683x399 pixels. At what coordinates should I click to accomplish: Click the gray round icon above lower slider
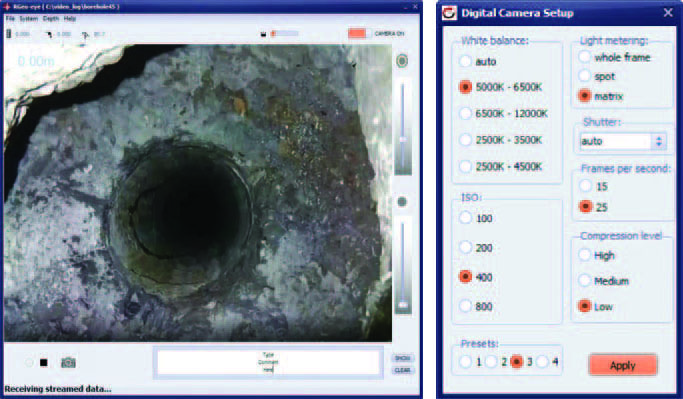pos(402,202)
